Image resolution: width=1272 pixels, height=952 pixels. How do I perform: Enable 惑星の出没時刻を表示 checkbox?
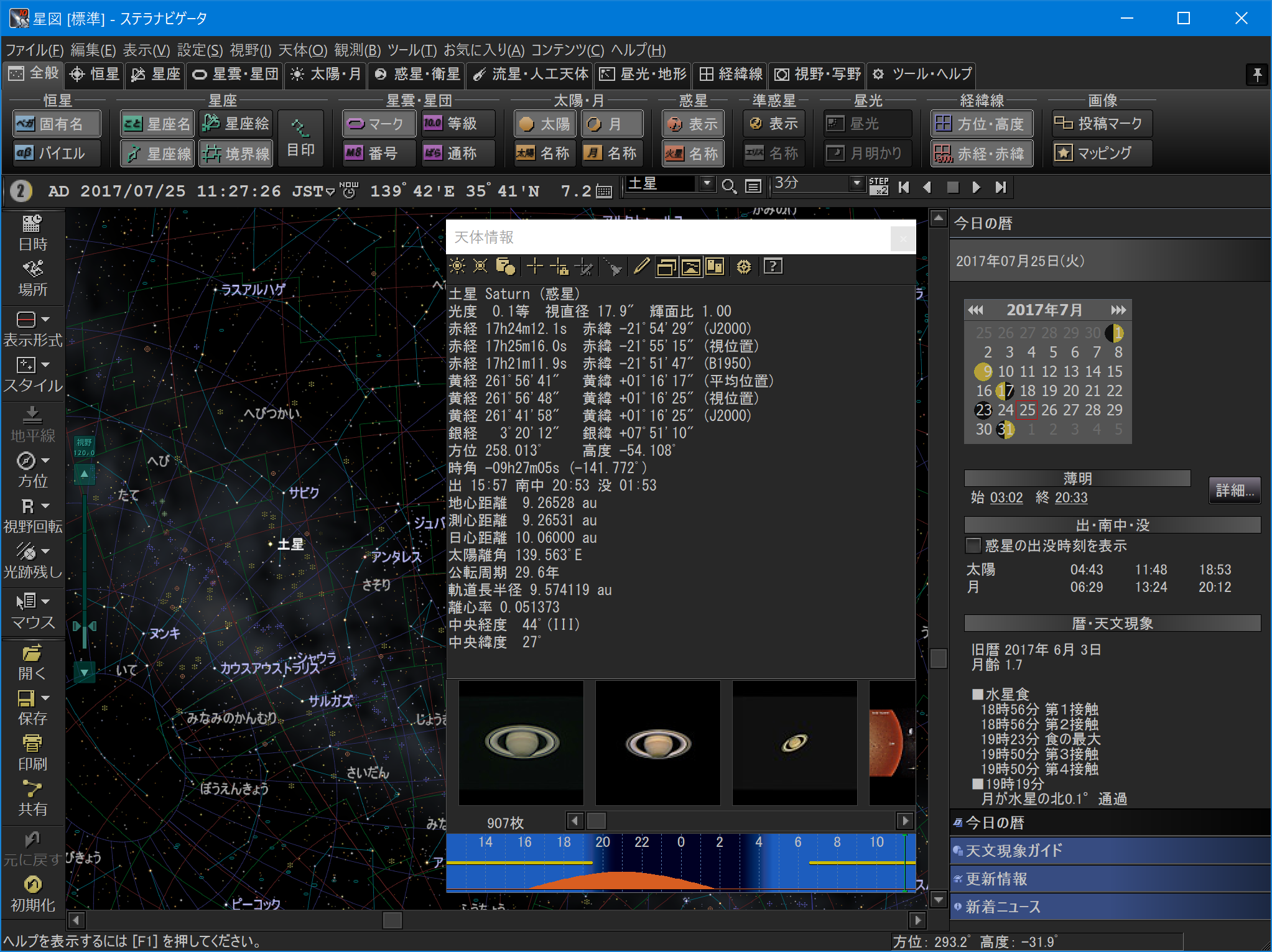973,545
